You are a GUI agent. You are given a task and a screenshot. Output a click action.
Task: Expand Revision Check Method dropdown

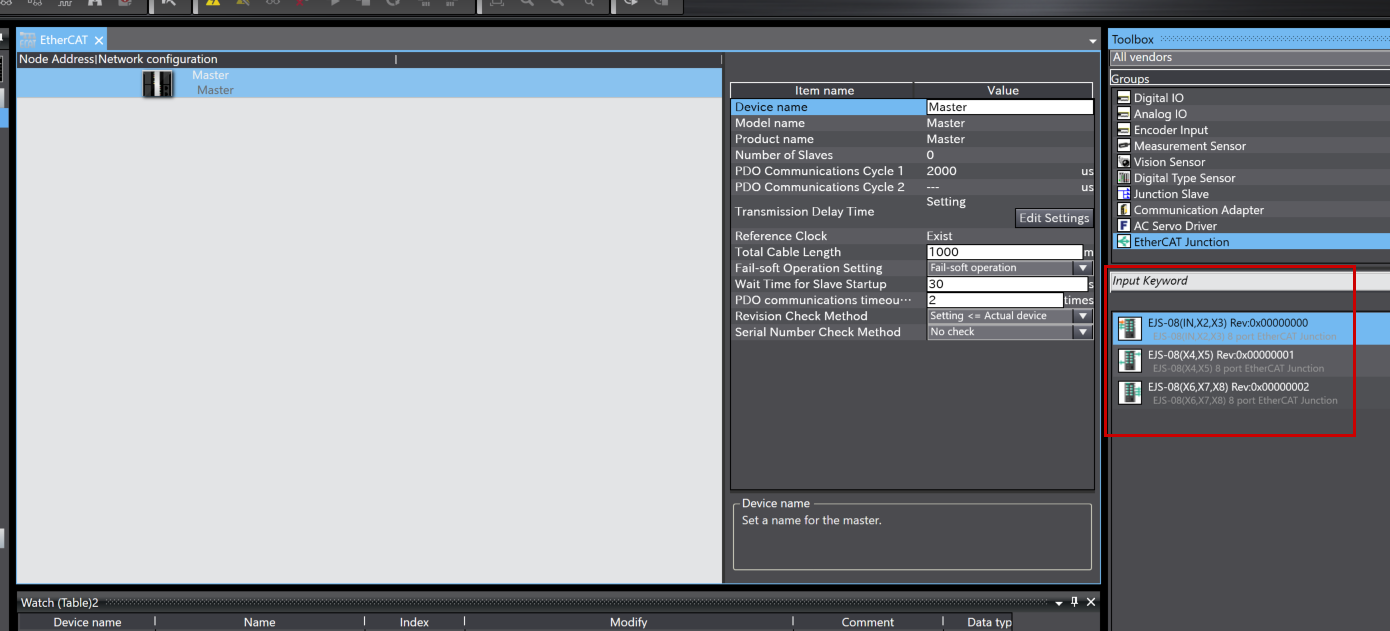pos(1082,316)
